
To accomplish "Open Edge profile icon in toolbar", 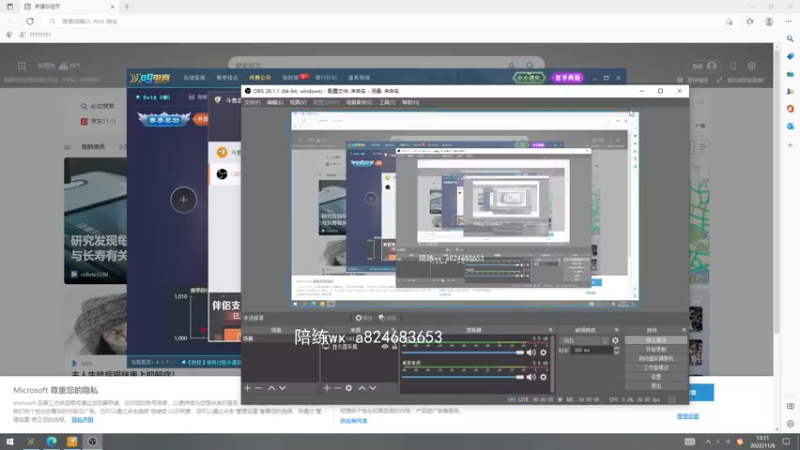I will (x=769, y=21).
